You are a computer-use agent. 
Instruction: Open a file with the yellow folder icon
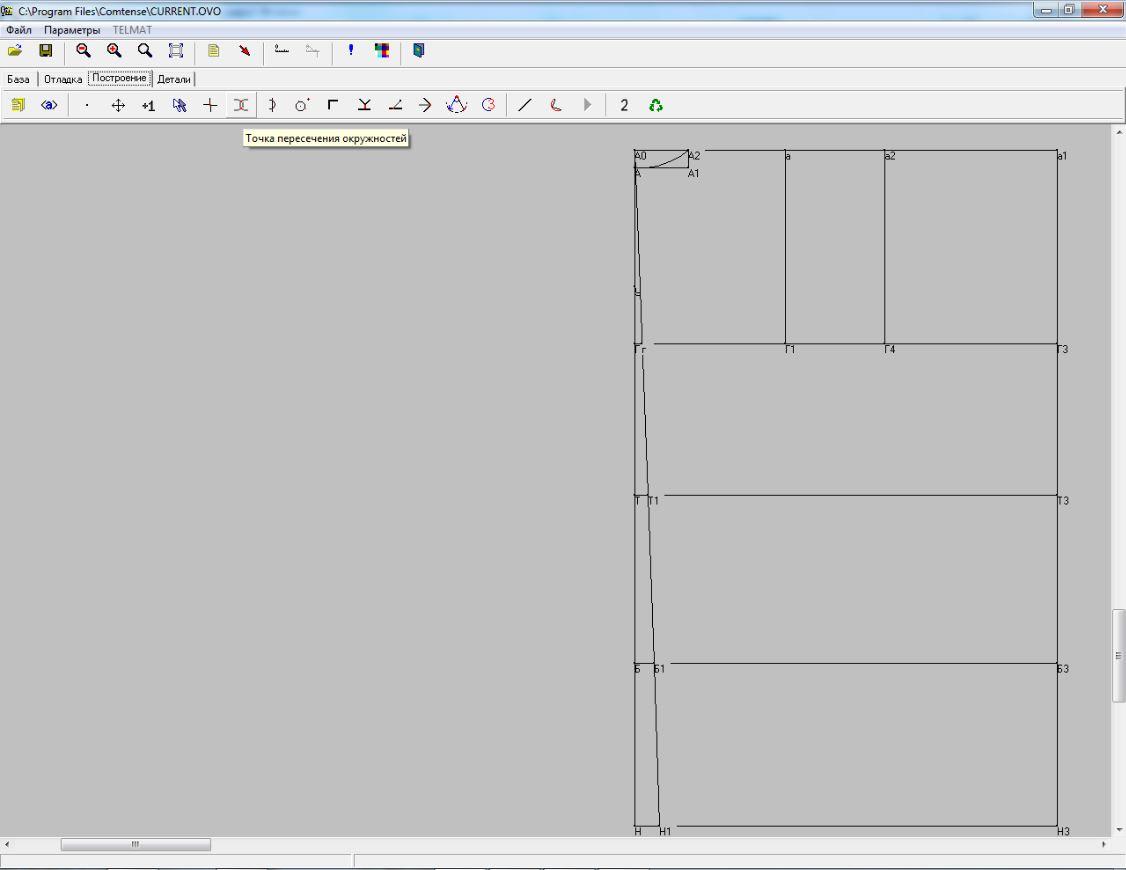(x=15, y=51)
